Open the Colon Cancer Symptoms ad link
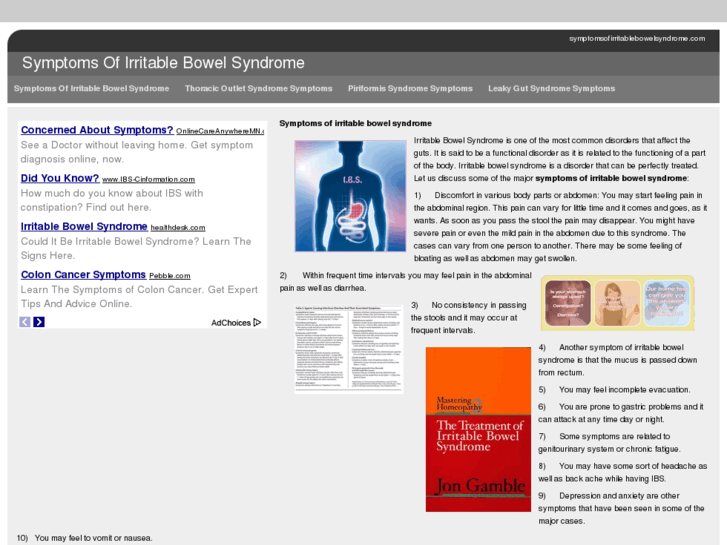This screenshot has height=545, width=727. tap(83, 275)
